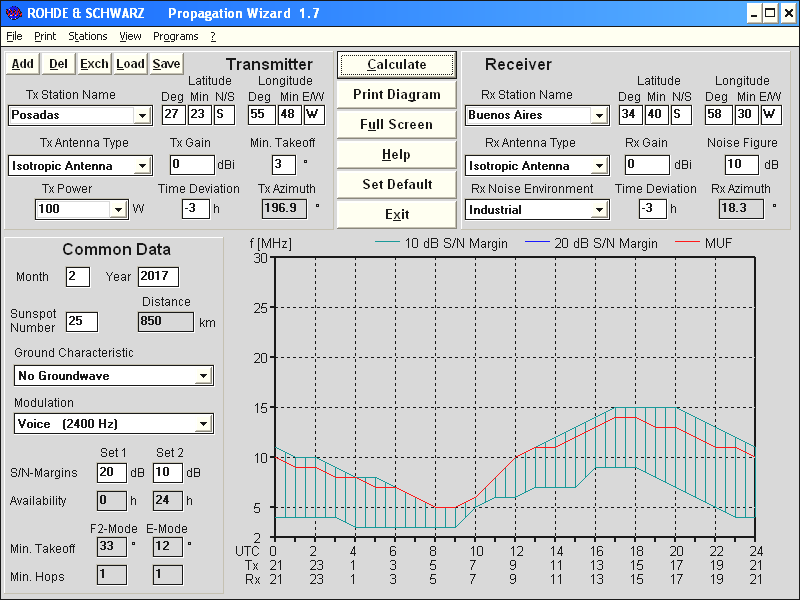800x600 pixels.
Task: Minimize the Propagation Wizard window
Action: [755, 13]
